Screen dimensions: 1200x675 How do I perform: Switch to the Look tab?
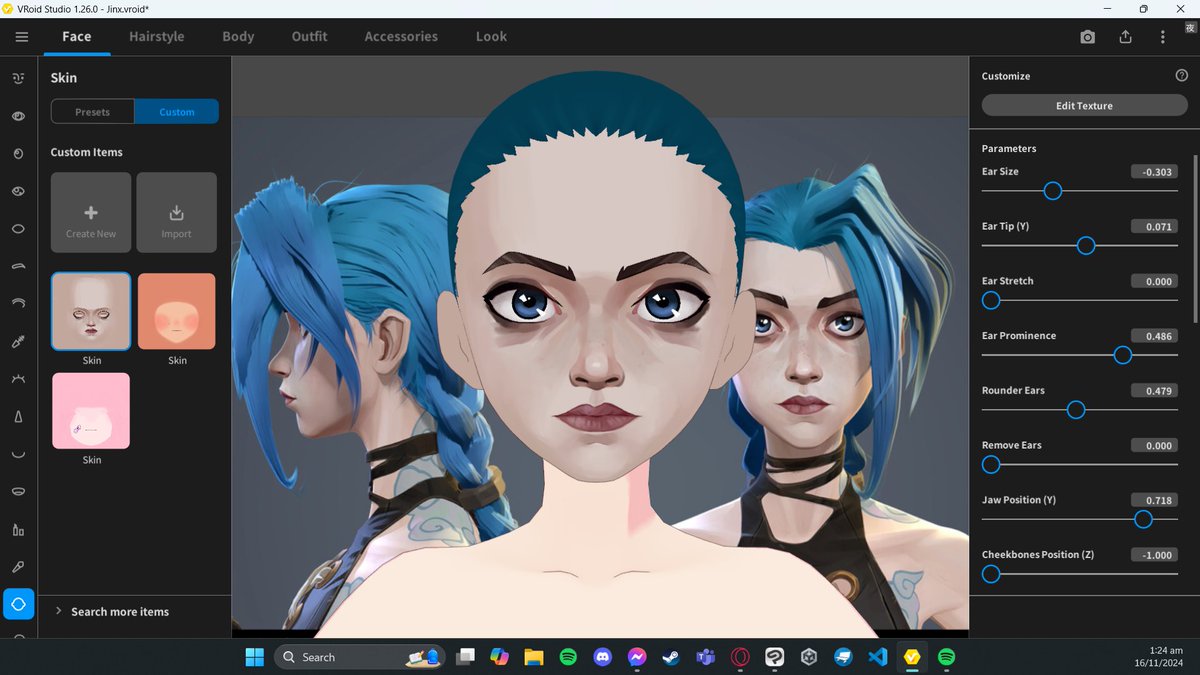[x=491, y=36]
